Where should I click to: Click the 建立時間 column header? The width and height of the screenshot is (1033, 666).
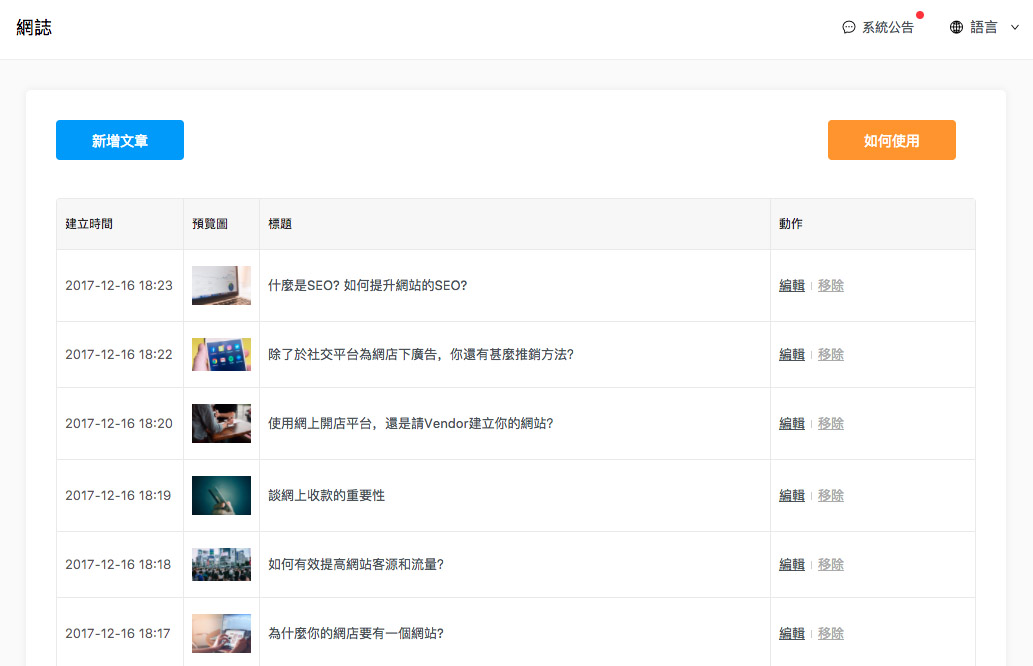tap(89, 224)
